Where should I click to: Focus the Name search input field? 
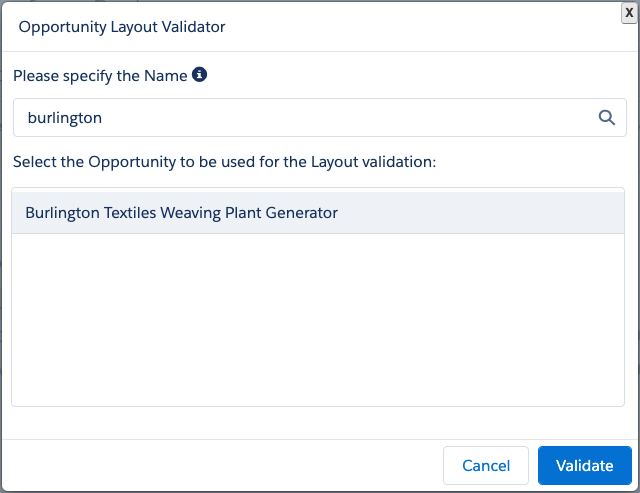(300, 117)
